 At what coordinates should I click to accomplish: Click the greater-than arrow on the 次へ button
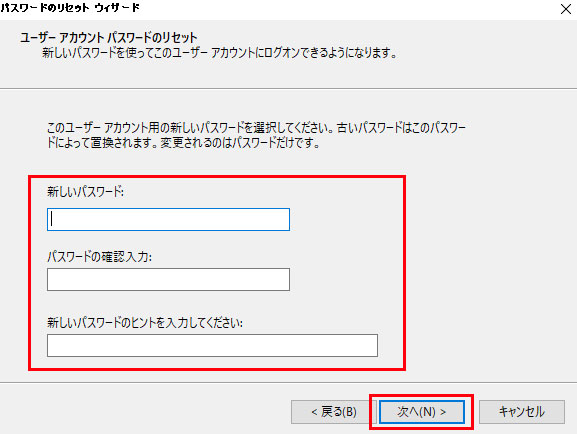[x=443, y=412]
